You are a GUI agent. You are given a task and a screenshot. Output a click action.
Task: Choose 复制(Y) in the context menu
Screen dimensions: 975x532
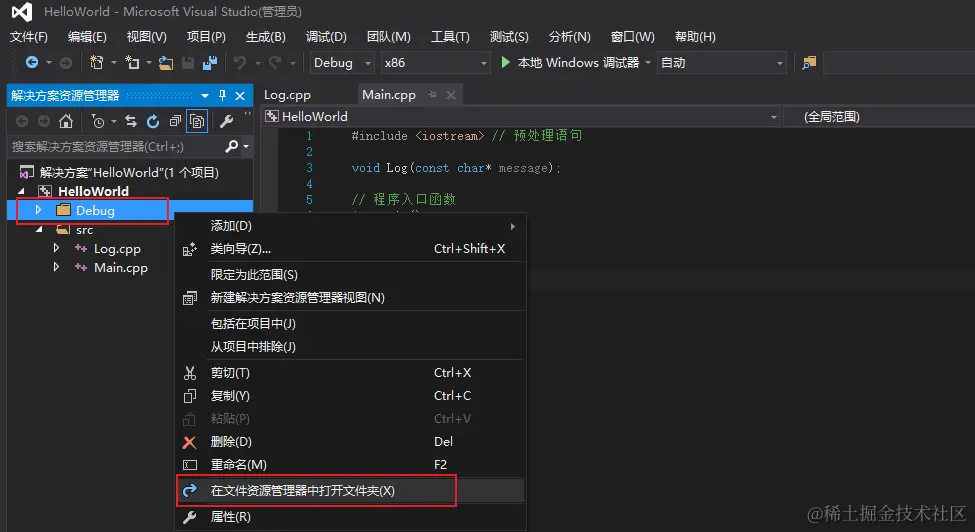[351, 396]
